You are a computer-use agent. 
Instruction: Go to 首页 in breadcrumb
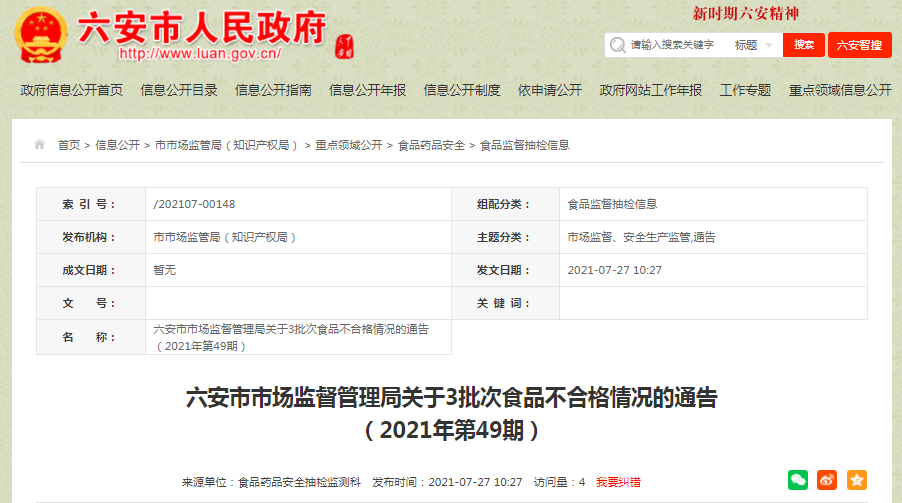point(69,145)
